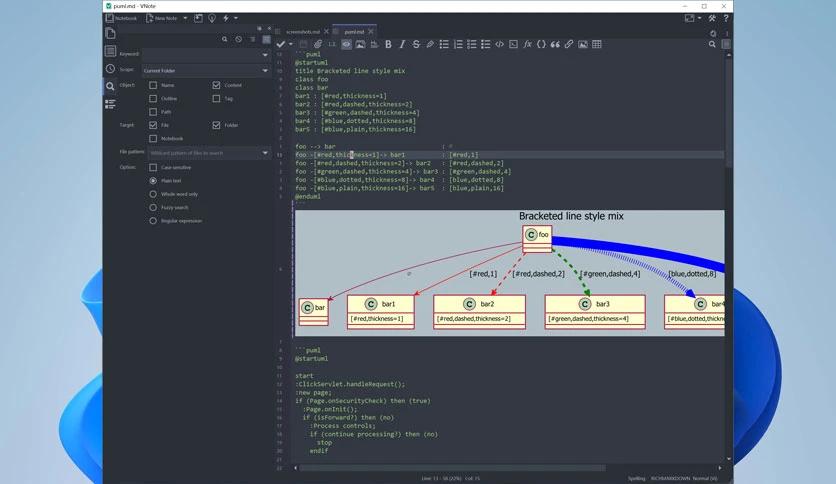Enable the Tag checkbox

pyautogui.click(x=216, y=98)
